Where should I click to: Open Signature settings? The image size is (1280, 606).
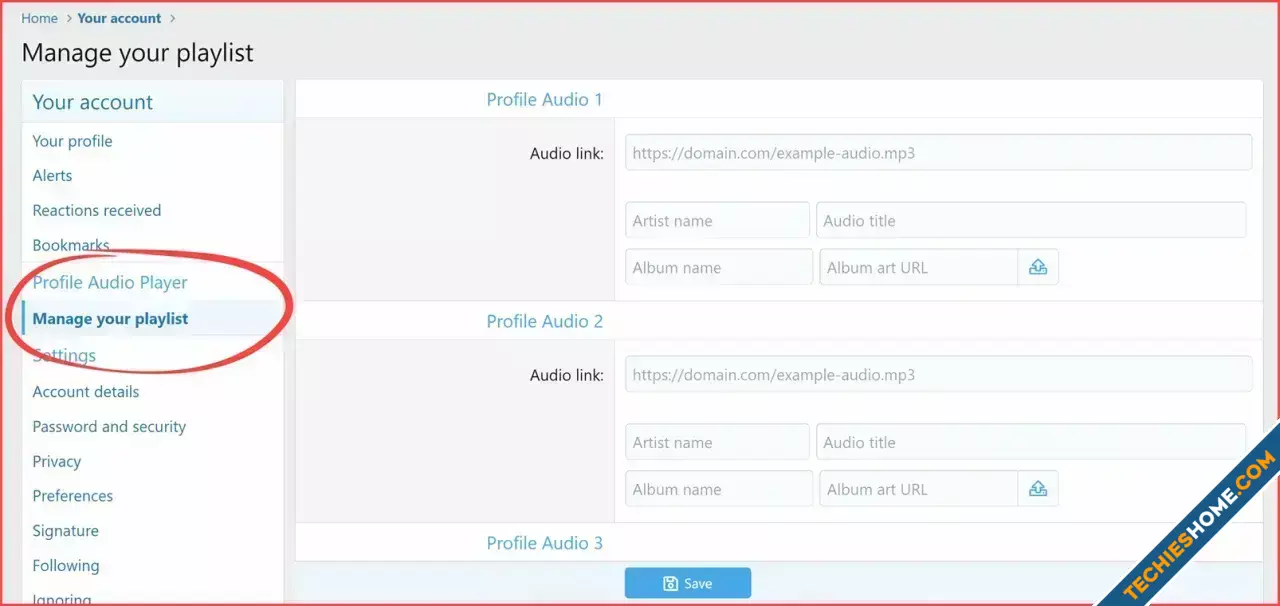pos(66,531)
